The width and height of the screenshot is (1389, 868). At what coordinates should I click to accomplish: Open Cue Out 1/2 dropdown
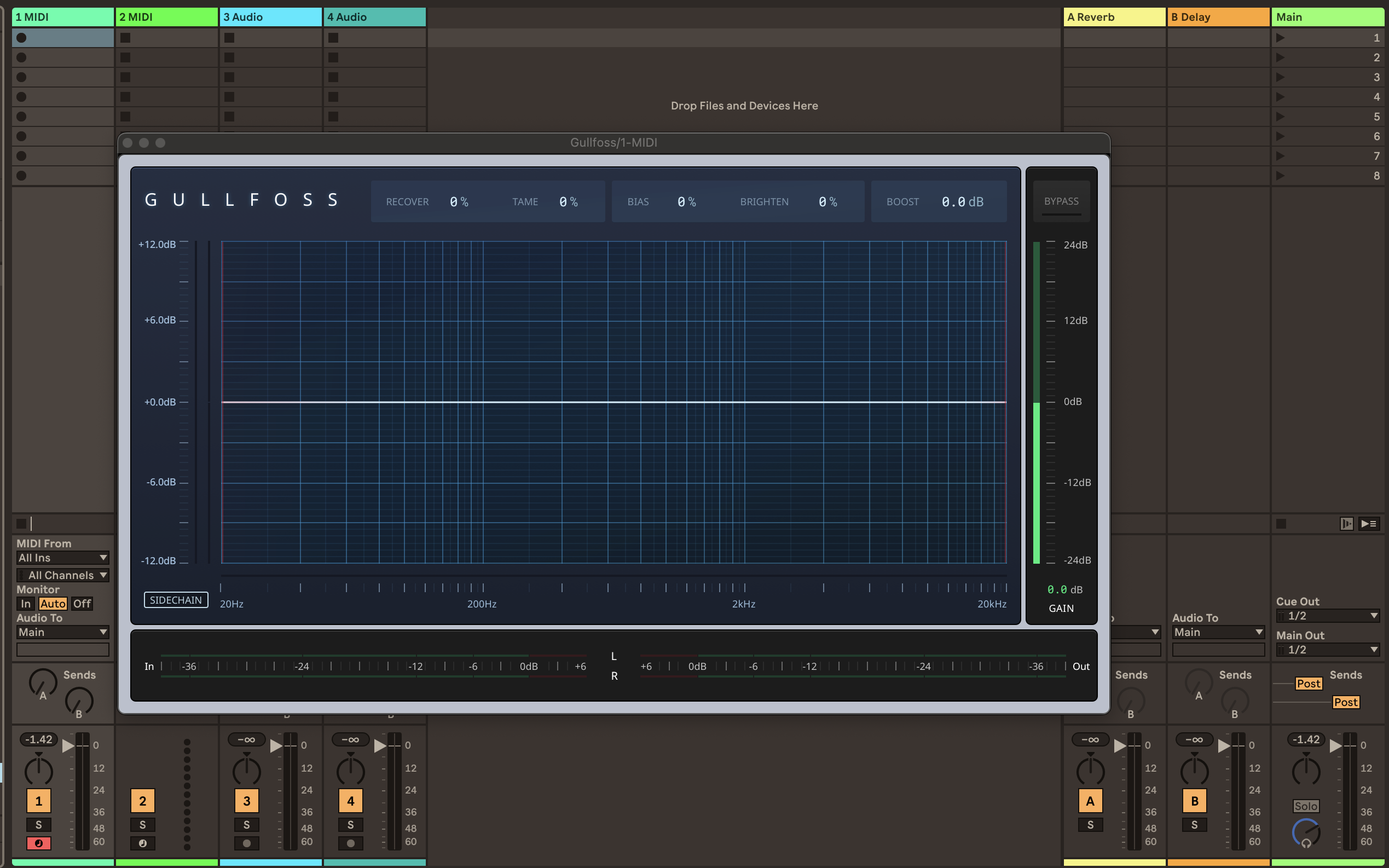[1328, 615]
